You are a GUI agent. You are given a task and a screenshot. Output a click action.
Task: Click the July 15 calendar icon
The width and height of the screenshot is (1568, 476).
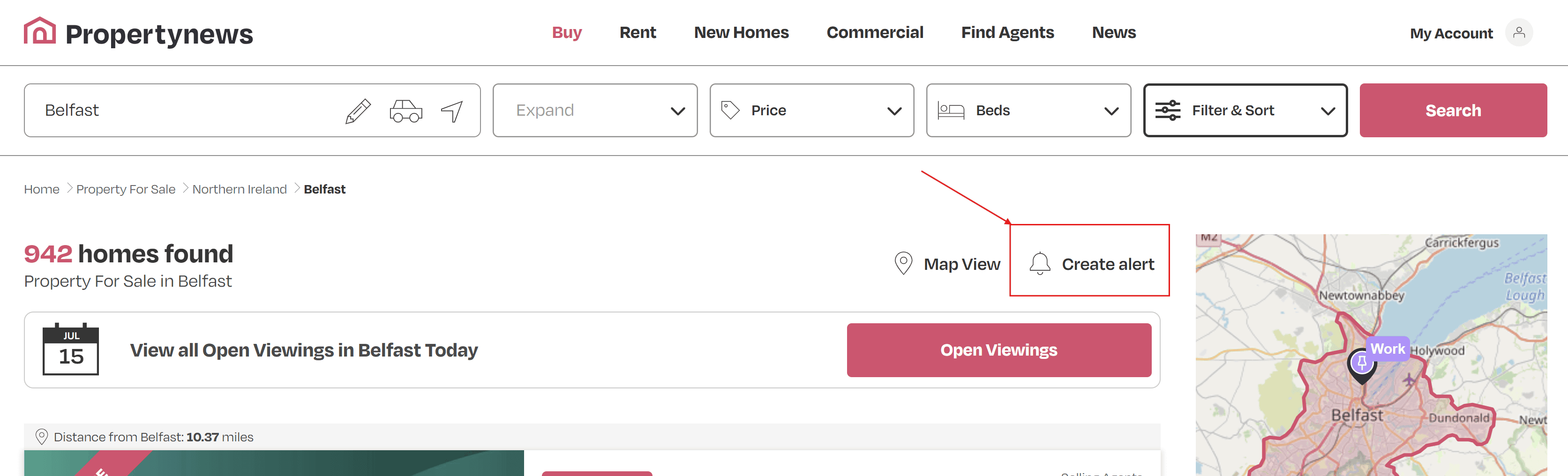(x=71, y=350)
